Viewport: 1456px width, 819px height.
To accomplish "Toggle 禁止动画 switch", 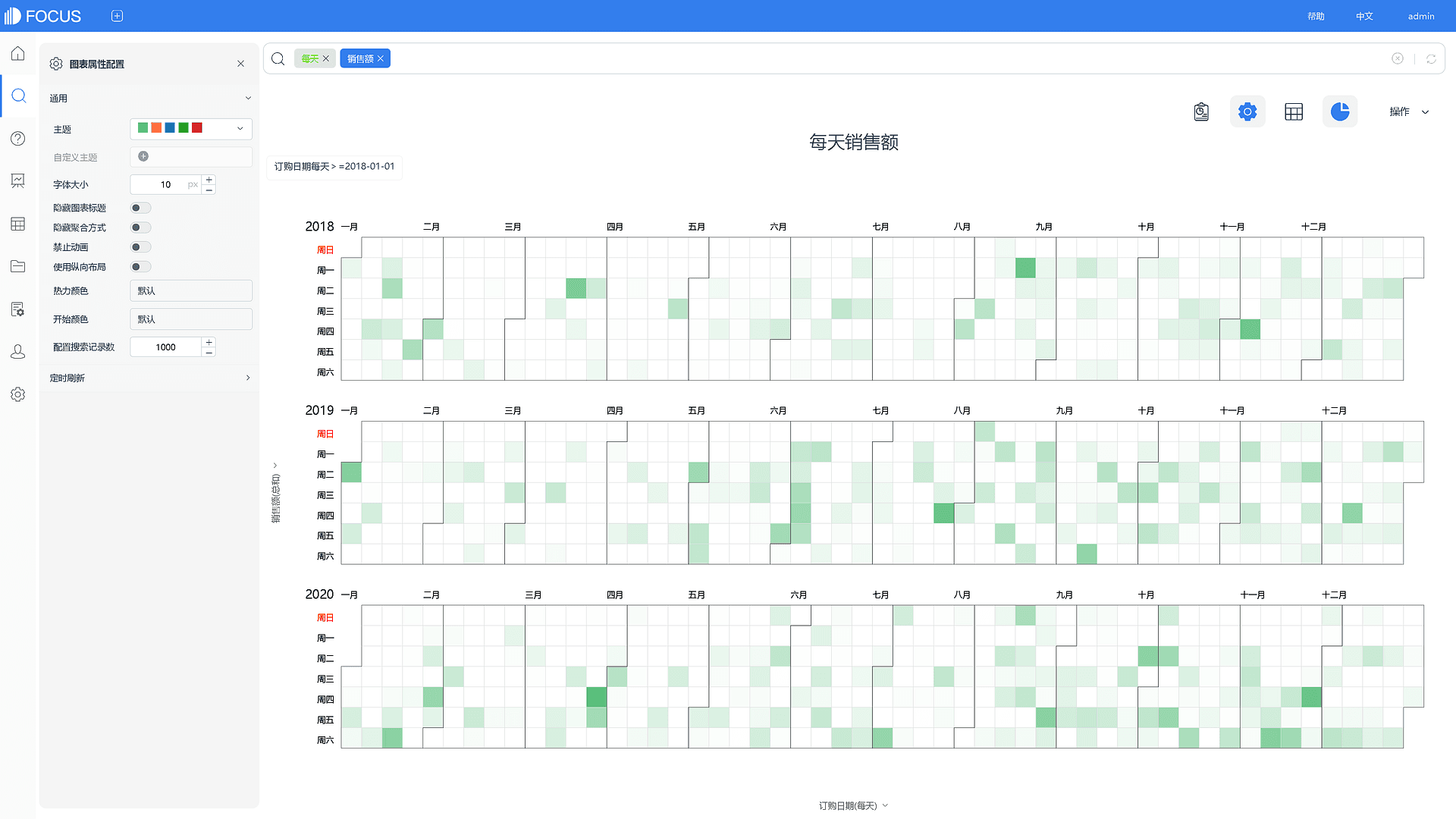I will tap(141, 247).
